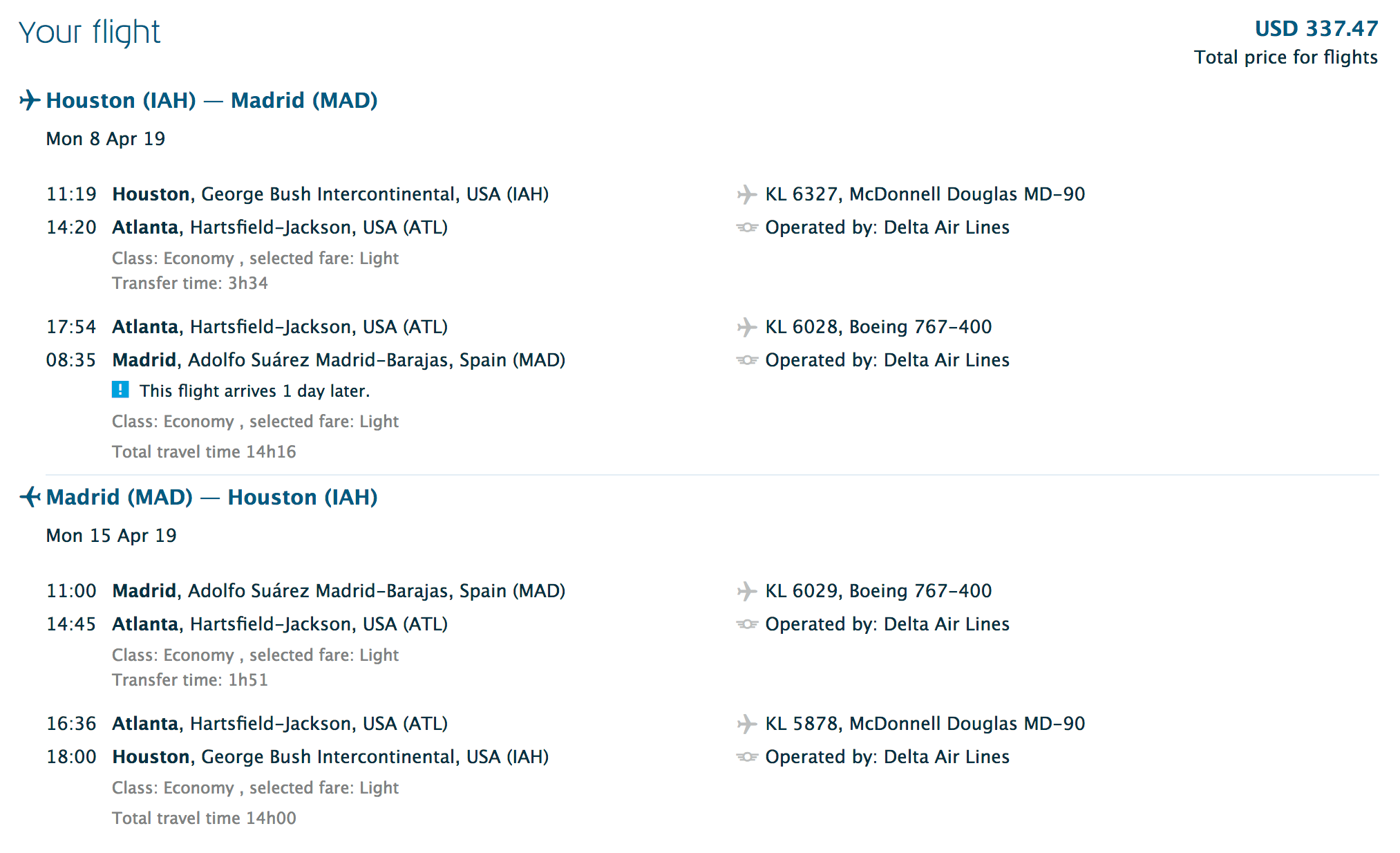Click the Mon 15 Apr 19 return date

coord(111,536)
